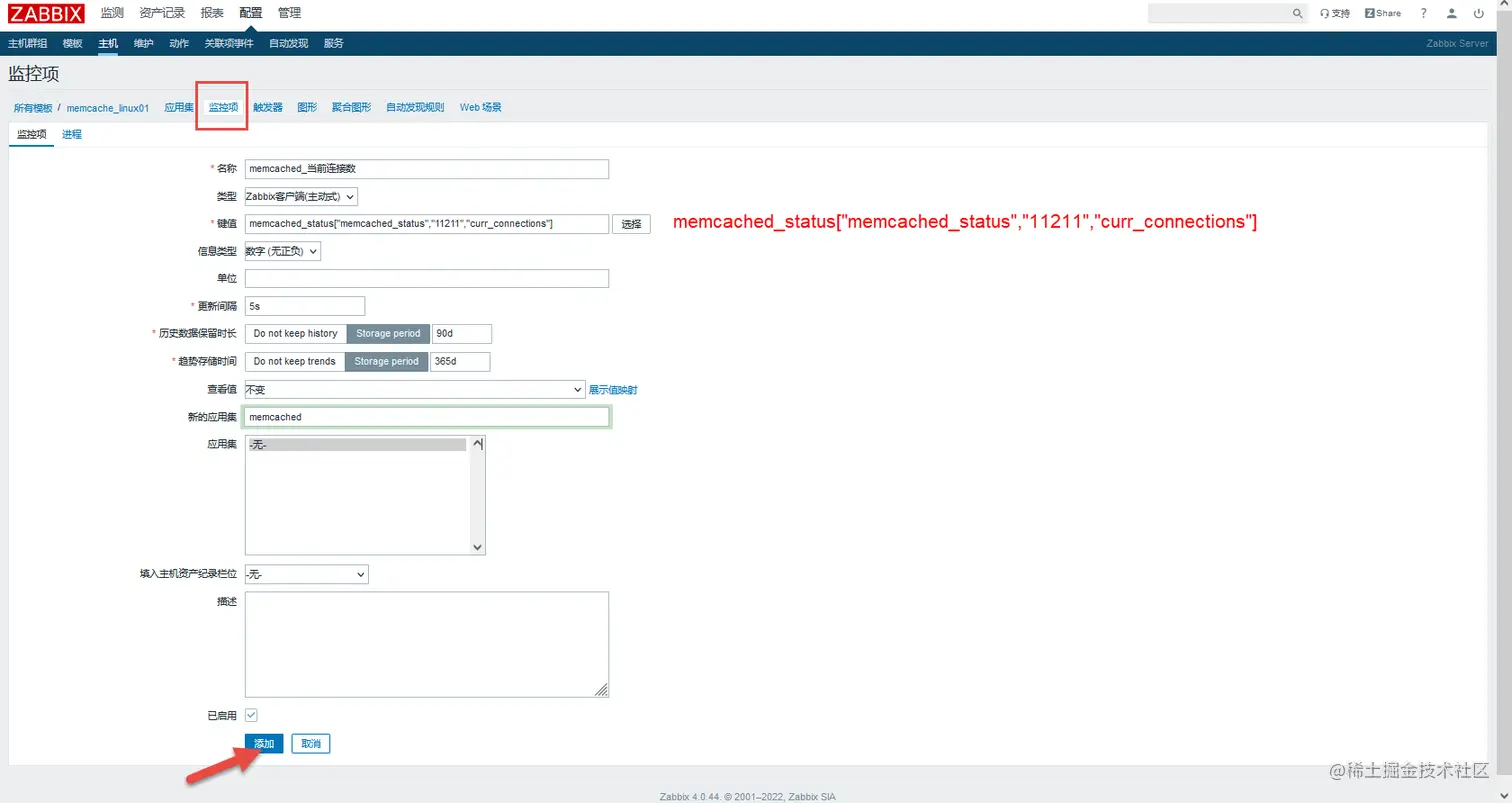Click the ZABBIX logo
The height and width of the screenshot is (803, 1512).
point(46,13)
